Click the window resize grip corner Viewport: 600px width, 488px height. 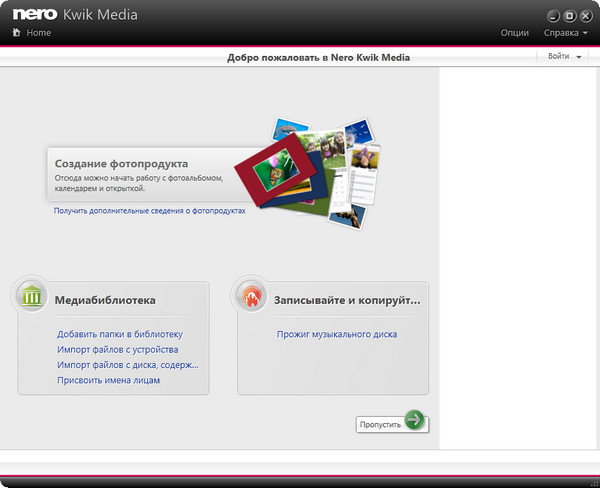pos(595,483)
